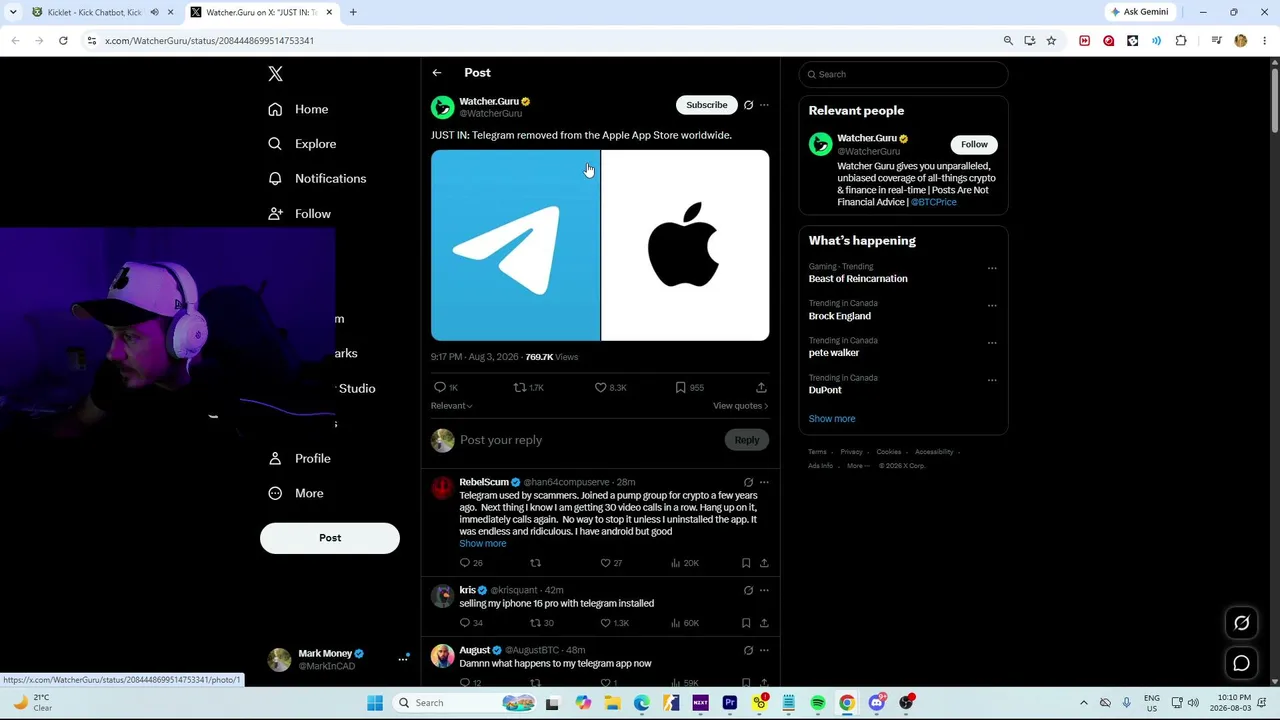The width and height of the screenshot is (1280, 720).
Task: Go to Explore in the sidebar menu
Action: 316,144
